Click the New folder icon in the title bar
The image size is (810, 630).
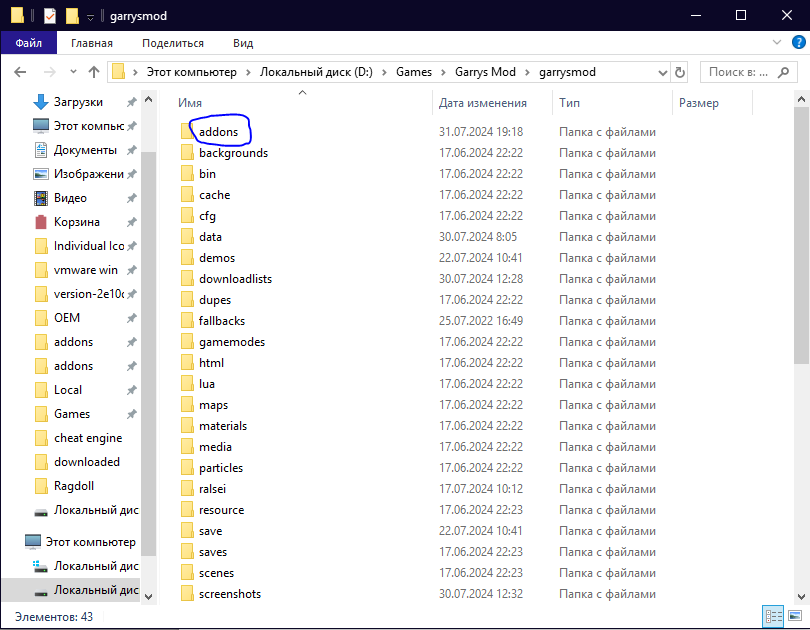(x=72, y=15)
